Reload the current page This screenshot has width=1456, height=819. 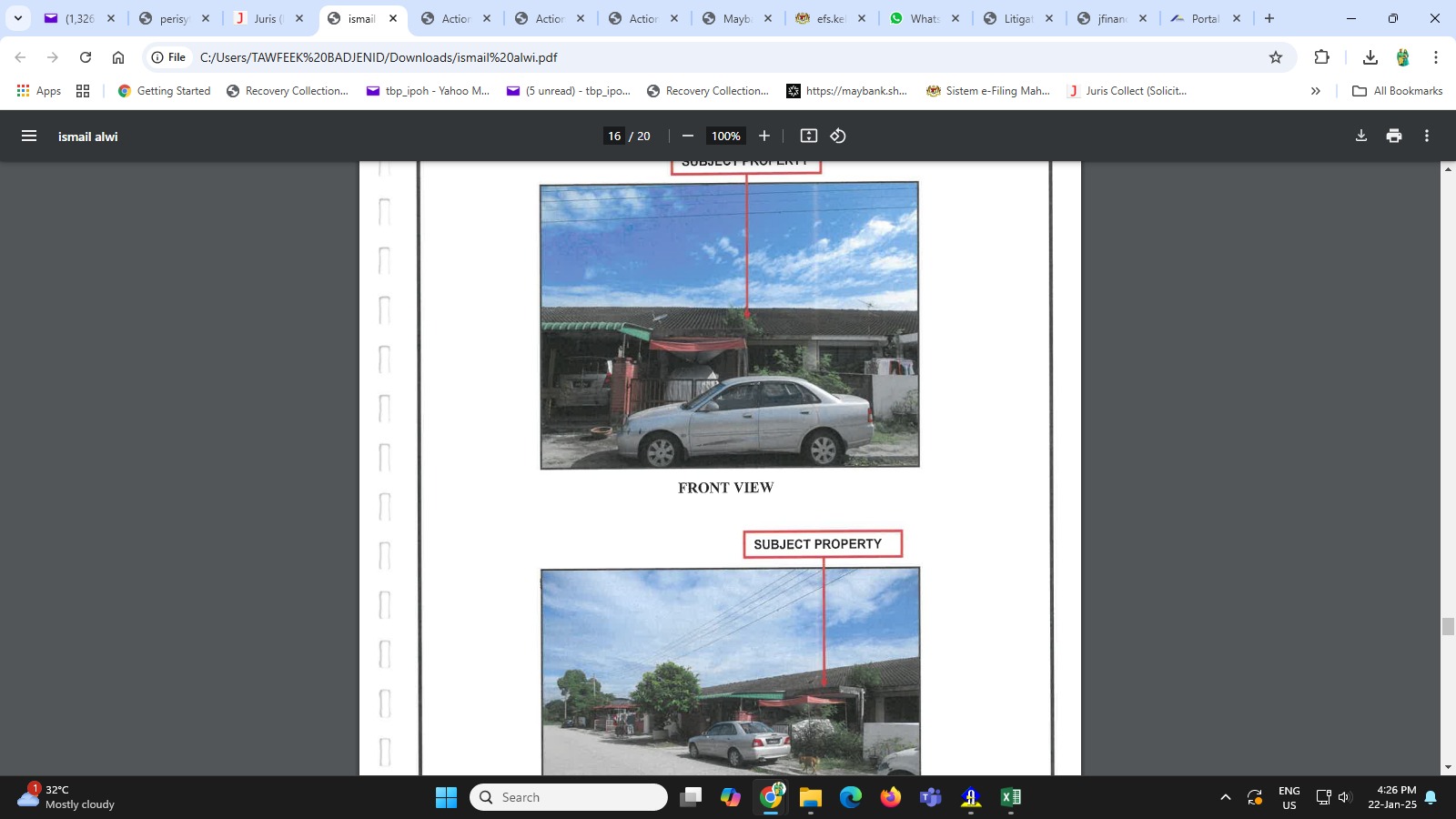click(86, 57)
